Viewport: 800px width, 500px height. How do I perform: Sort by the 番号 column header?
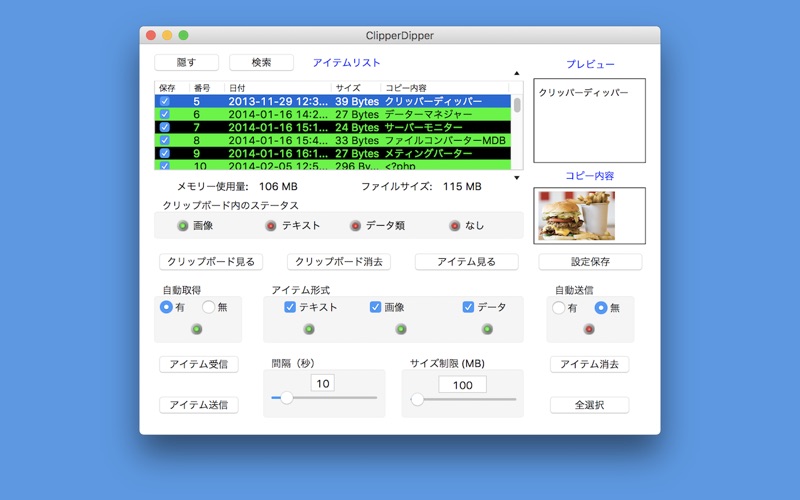click(x=207, y=88)
